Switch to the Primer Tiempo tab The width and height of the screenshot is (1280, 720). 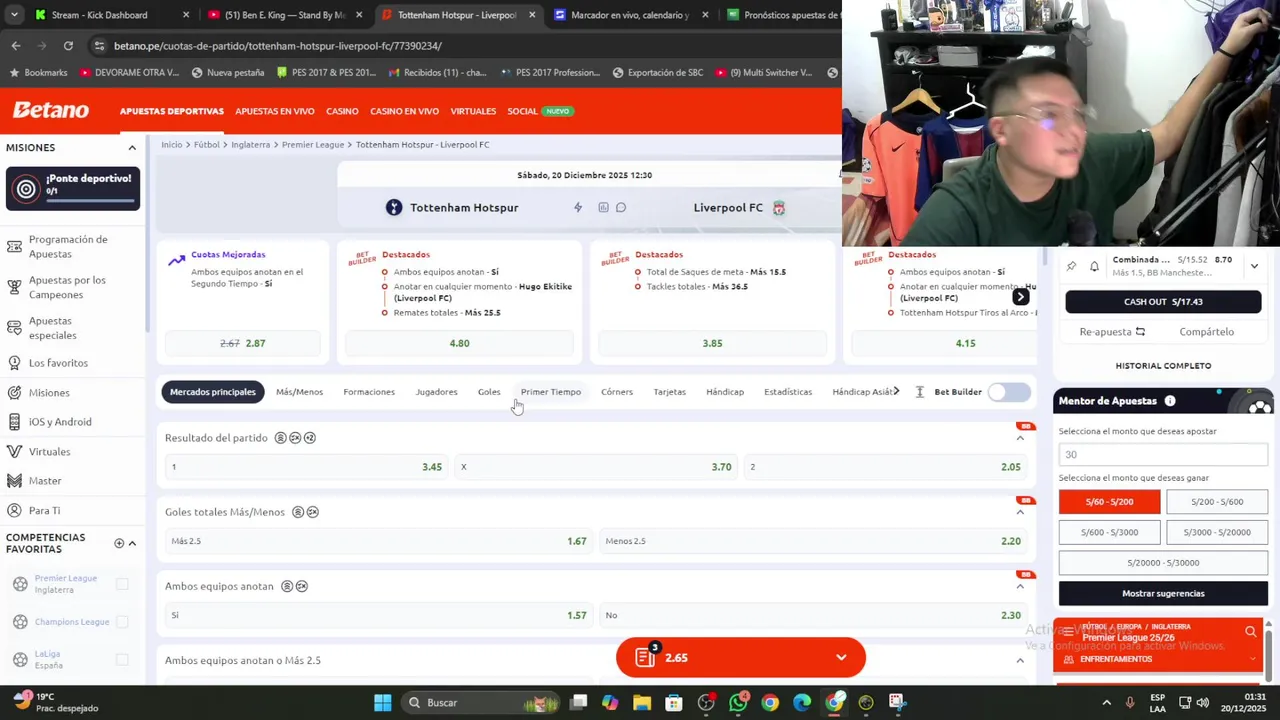point(550,392)
